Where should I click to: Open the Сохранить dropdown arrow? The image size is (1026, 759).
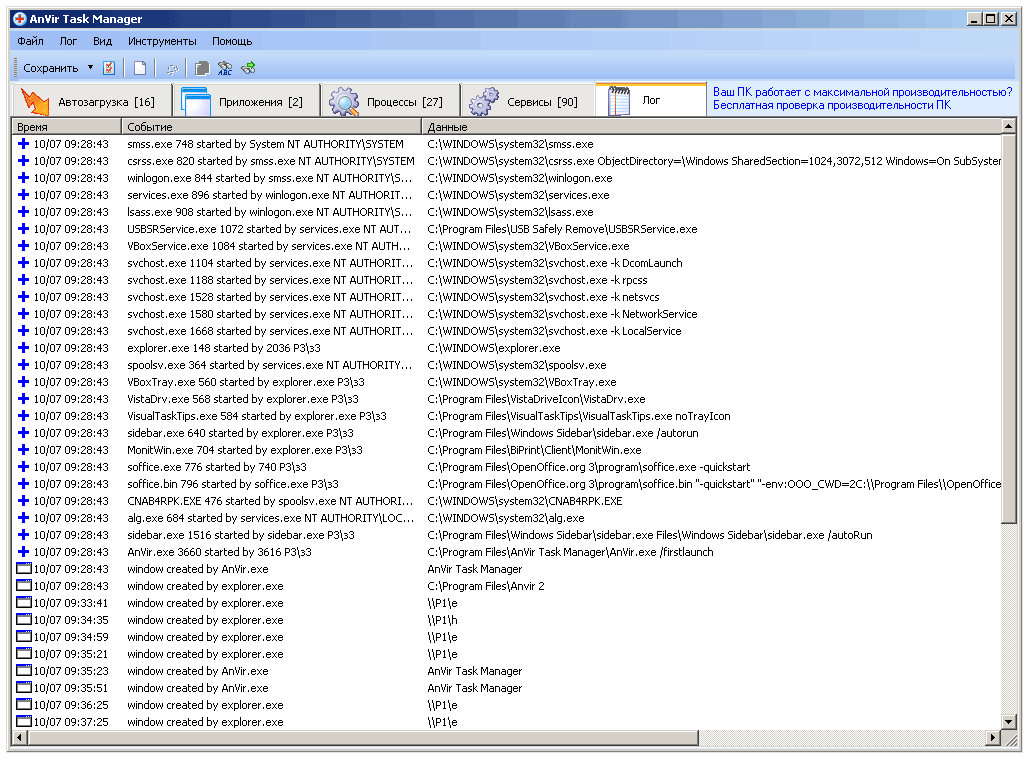pos(90,68)
